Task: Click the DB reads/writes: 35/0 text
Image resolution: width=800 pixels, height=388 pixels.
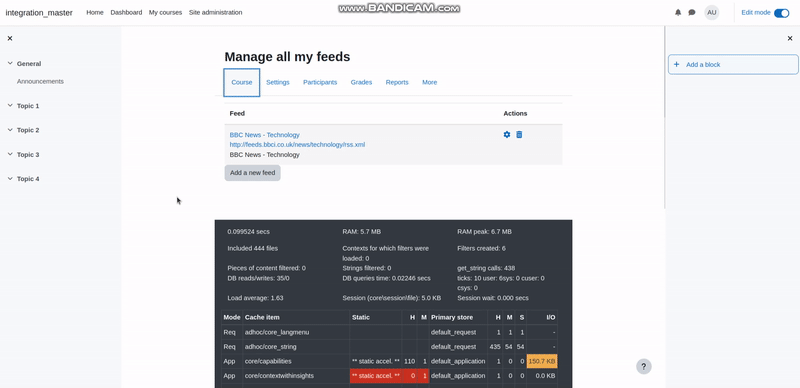Action: (258, 278)
